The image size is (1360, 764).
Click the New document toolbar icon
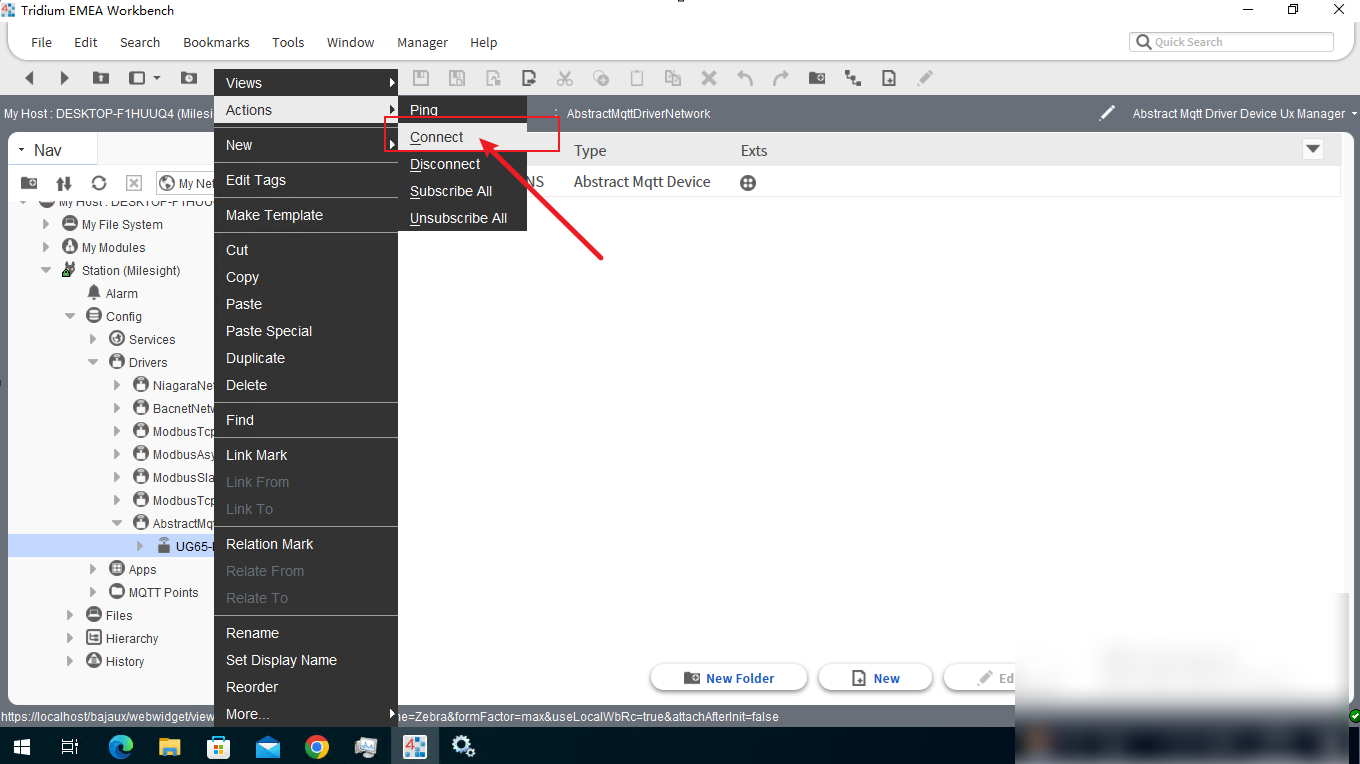click(889, 78)
